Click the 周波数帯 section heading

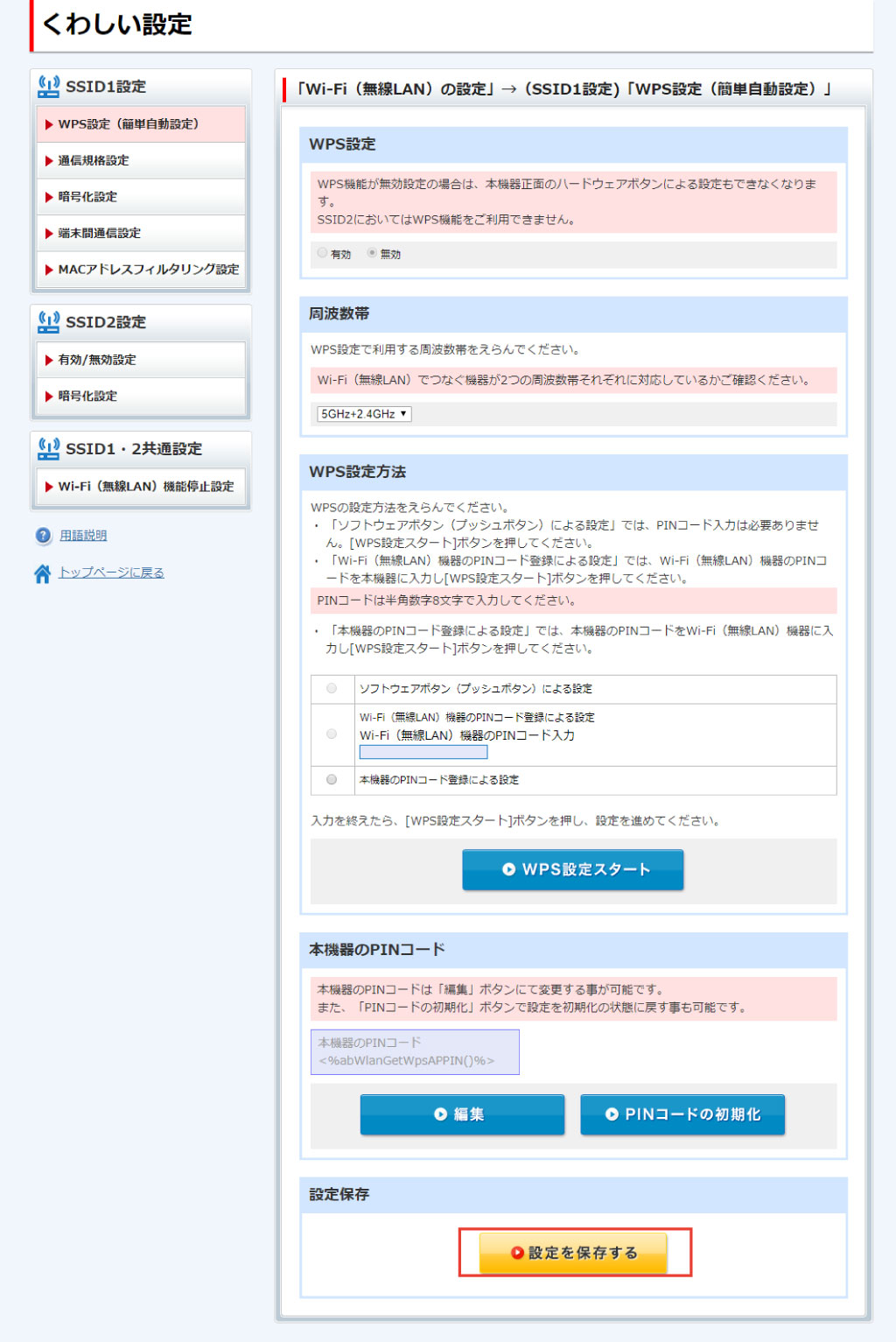pyautogui.click(x=339, y=313)
